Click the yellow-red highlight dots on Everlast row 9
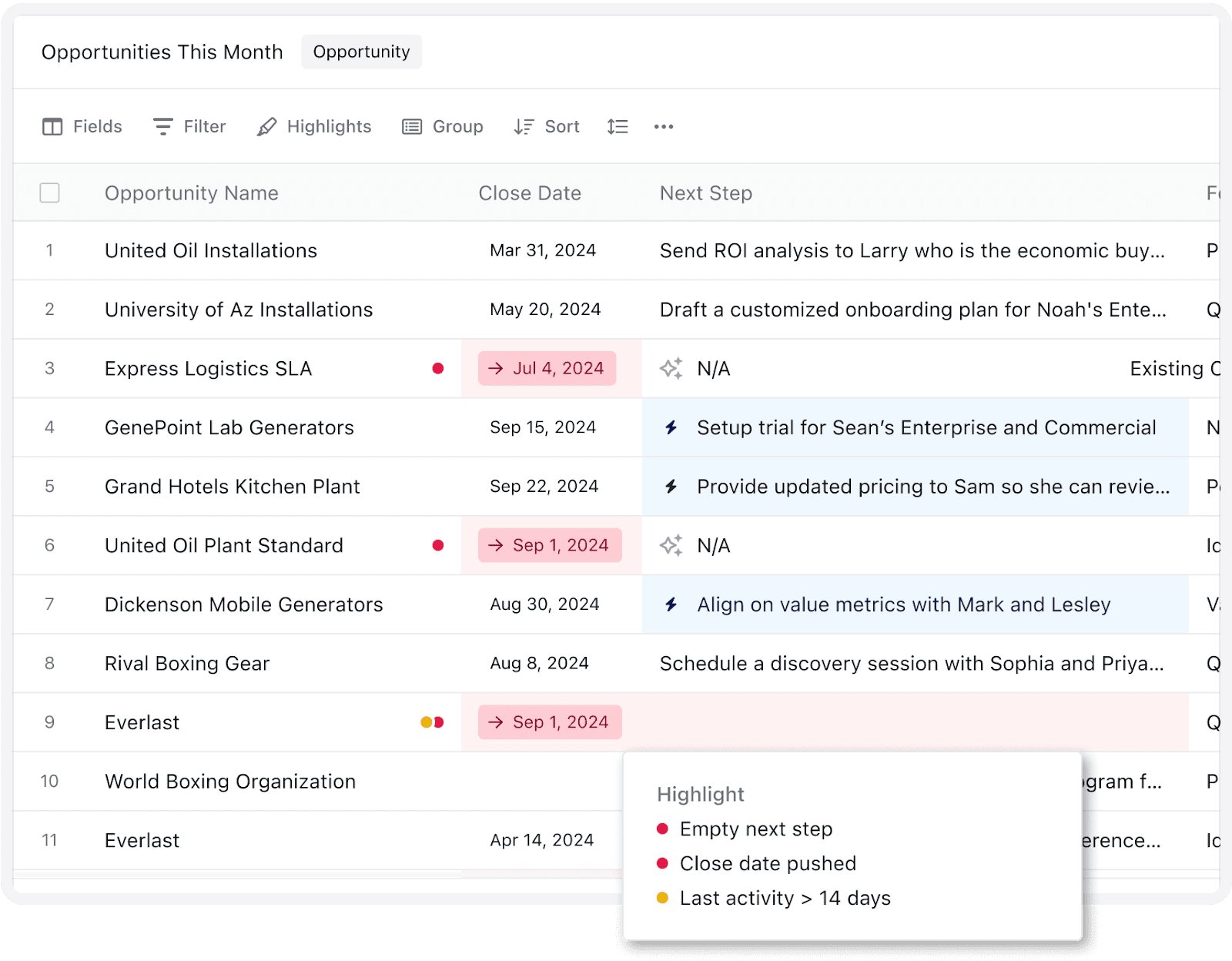Viewport: 1232px width, 961px height. pyautogui.click(x=432, y=722)
